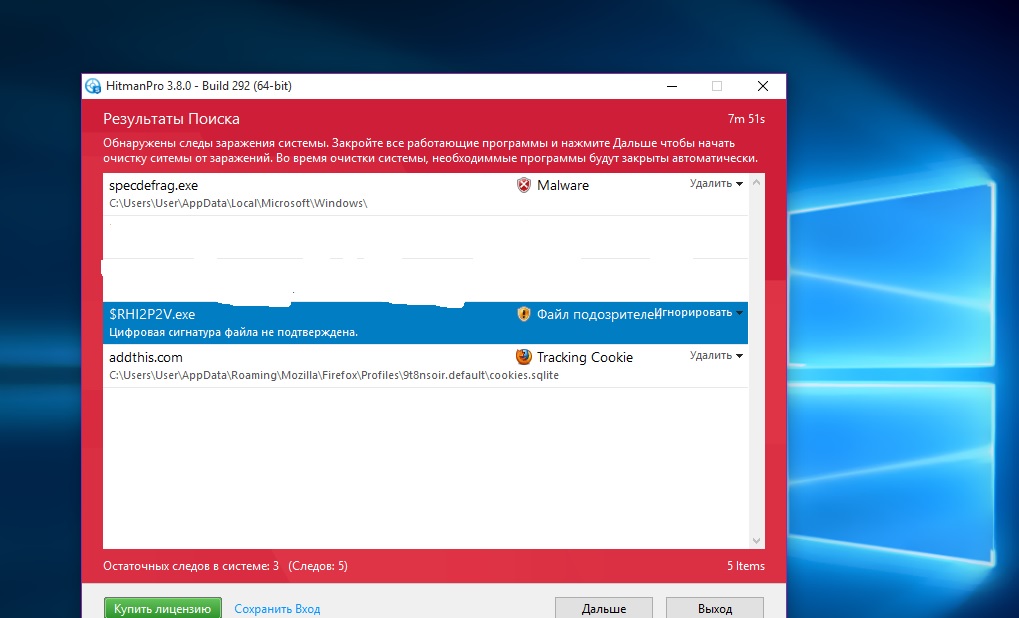Click the Malware classification label

(563, 185)
